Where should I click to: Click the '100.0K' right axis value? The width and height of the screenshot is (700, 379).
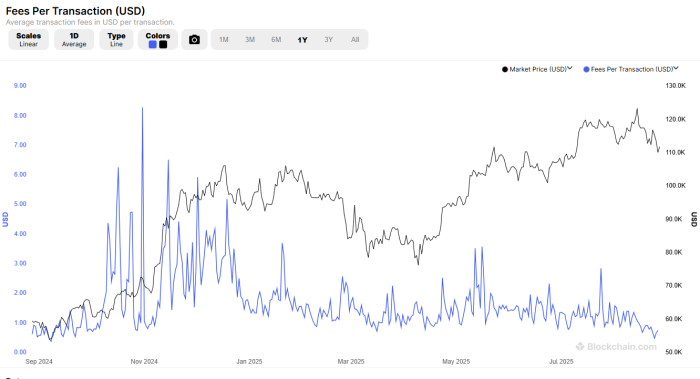click(675, 186)
